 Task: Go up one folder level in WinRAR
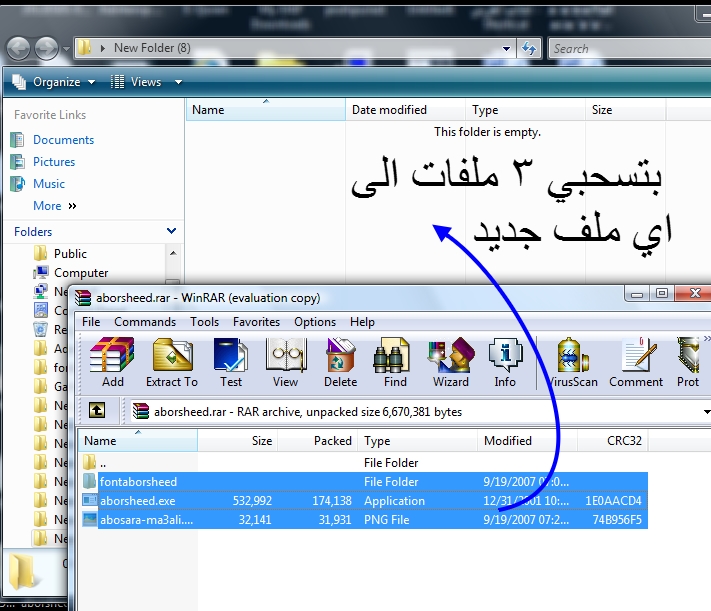pyautogui.click(x=97, y=410)
